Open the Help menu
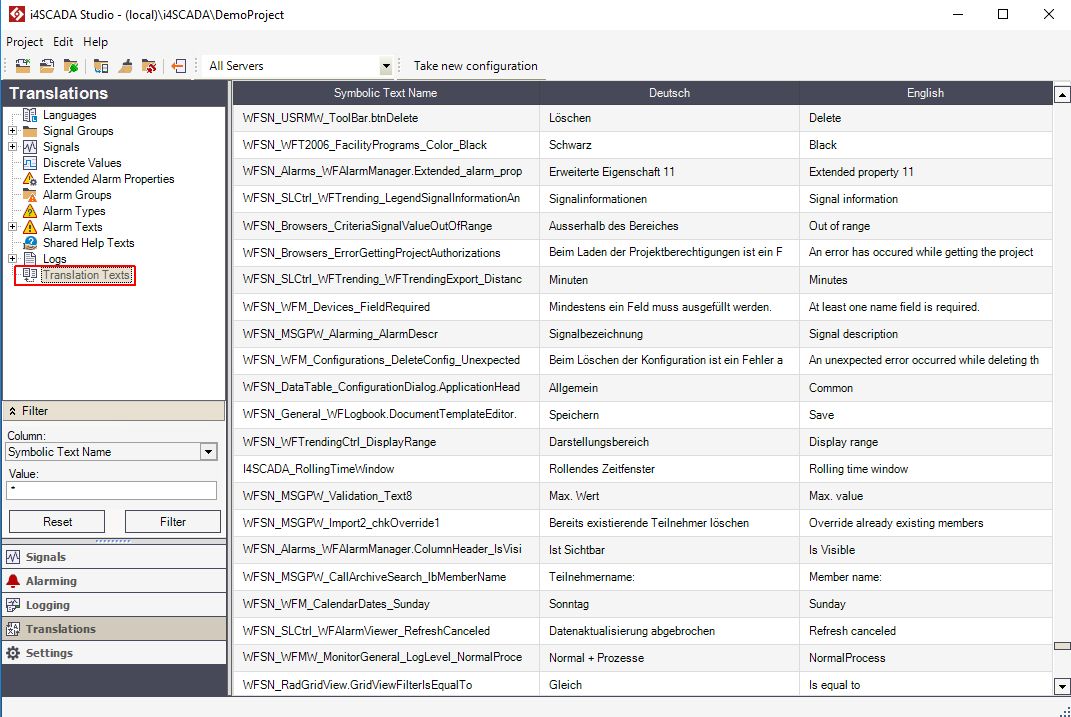Viewport: 1071px width, 717px height. click(x=96, y=42)
